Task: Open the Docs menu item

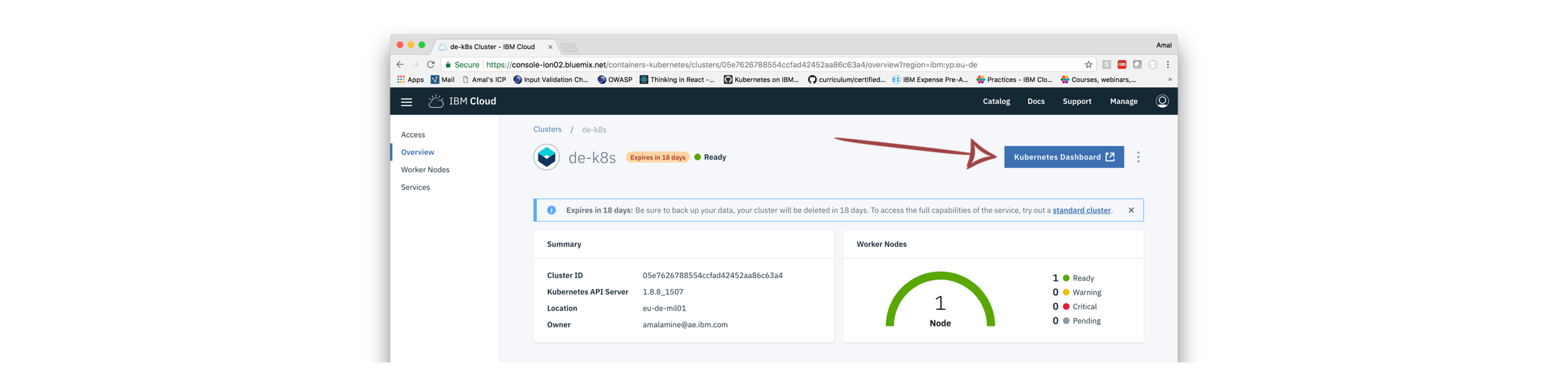Action: tap(1035, 102)
